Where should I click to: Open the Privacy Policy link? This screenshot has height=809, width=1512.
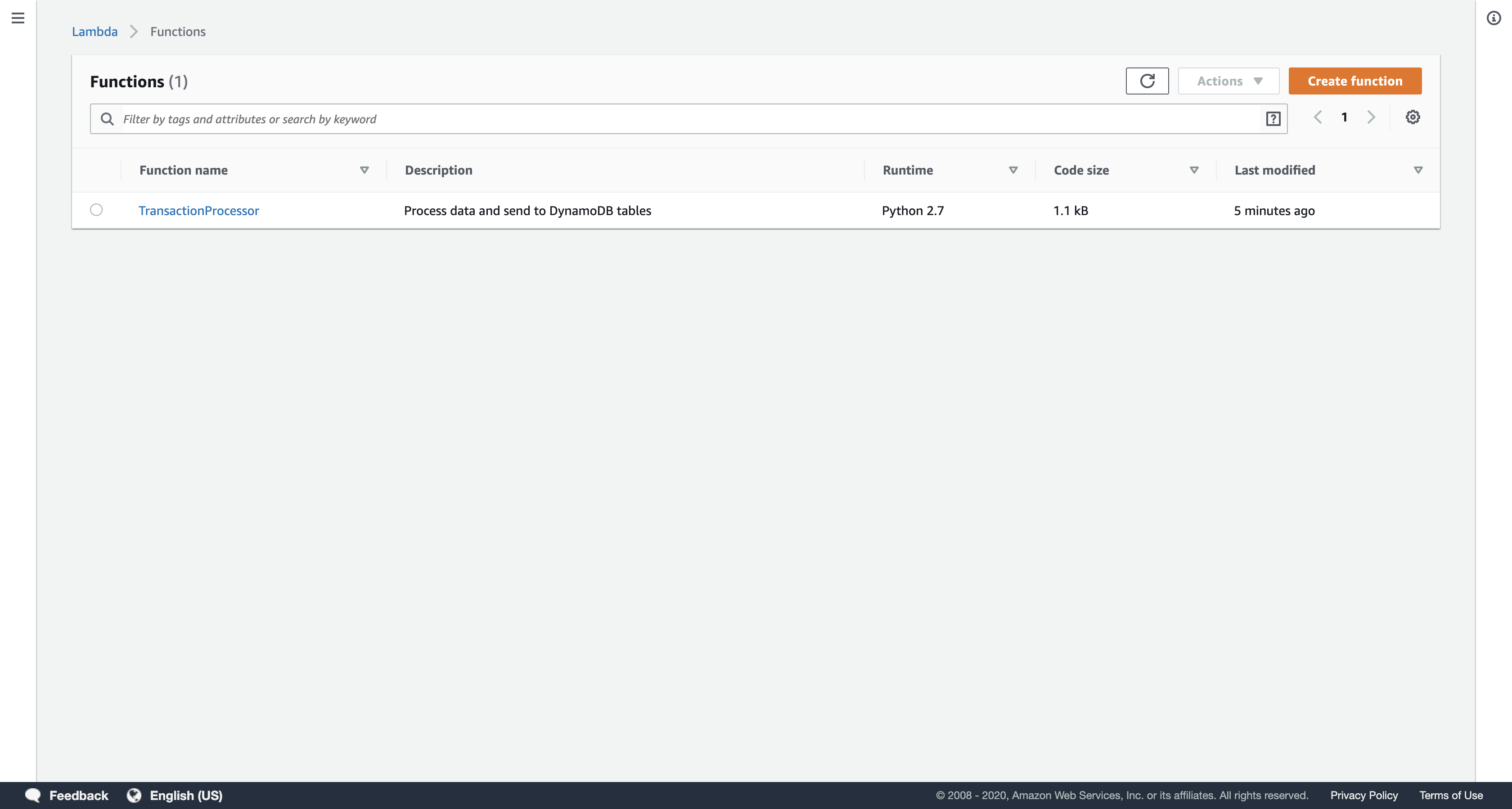coord(1363,795)
